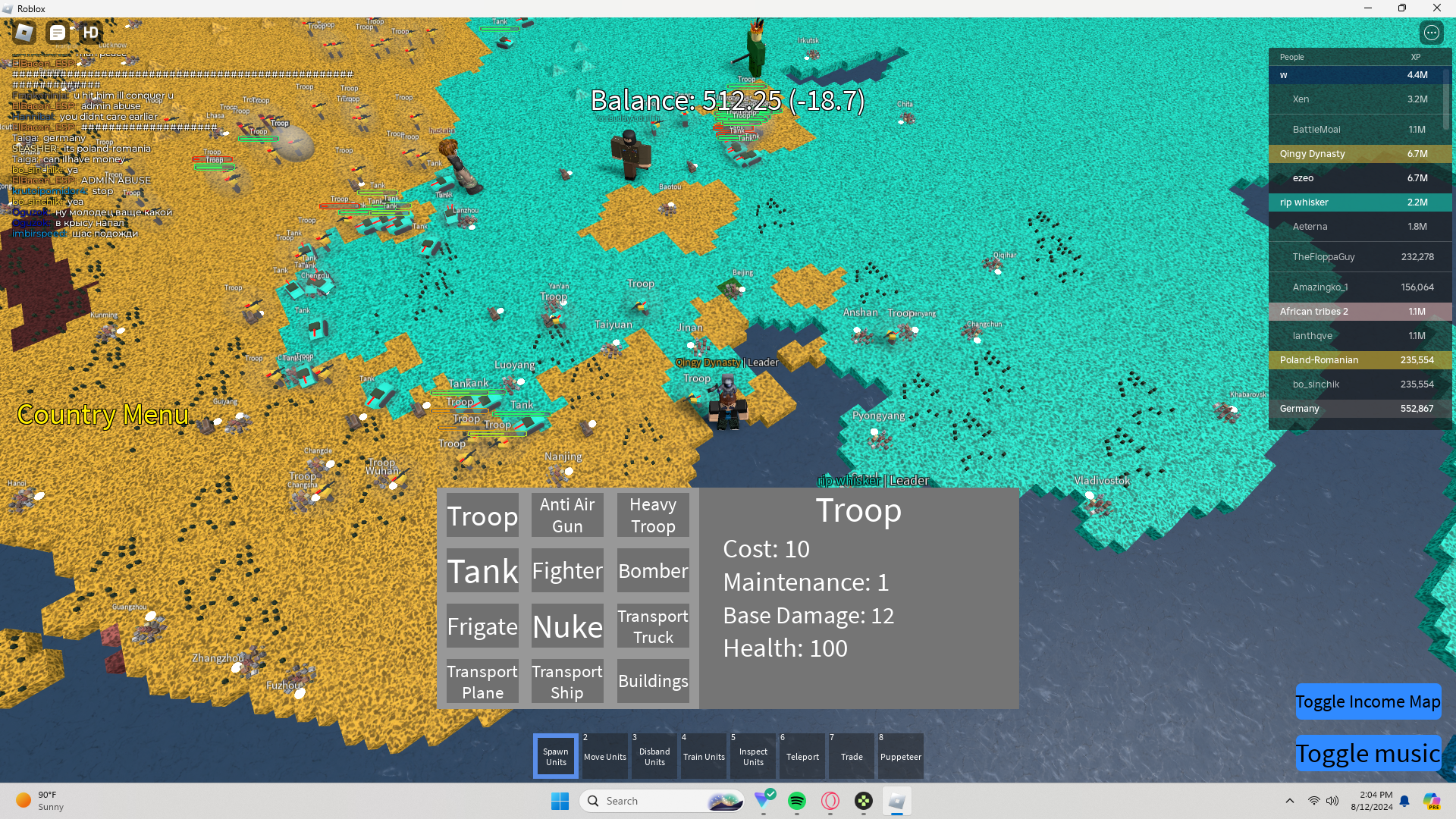
Task: Open the chat bubble icon
Action: [58, 33]
